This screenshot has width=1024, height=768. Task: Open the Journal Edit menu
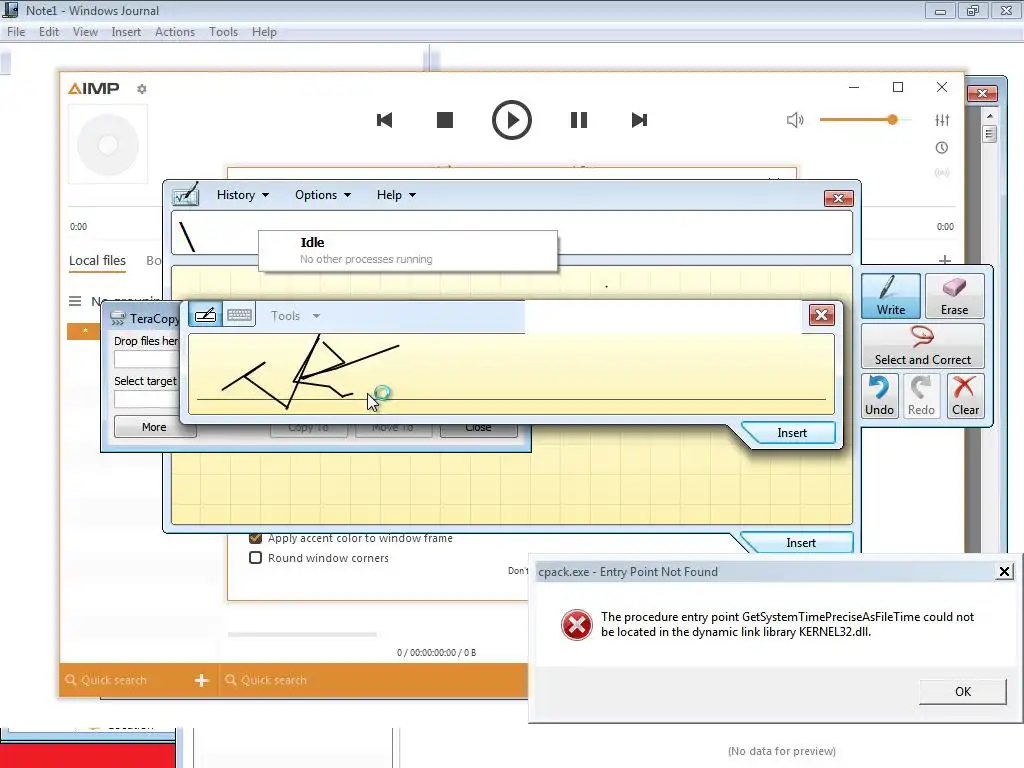[x=49, y=31]
